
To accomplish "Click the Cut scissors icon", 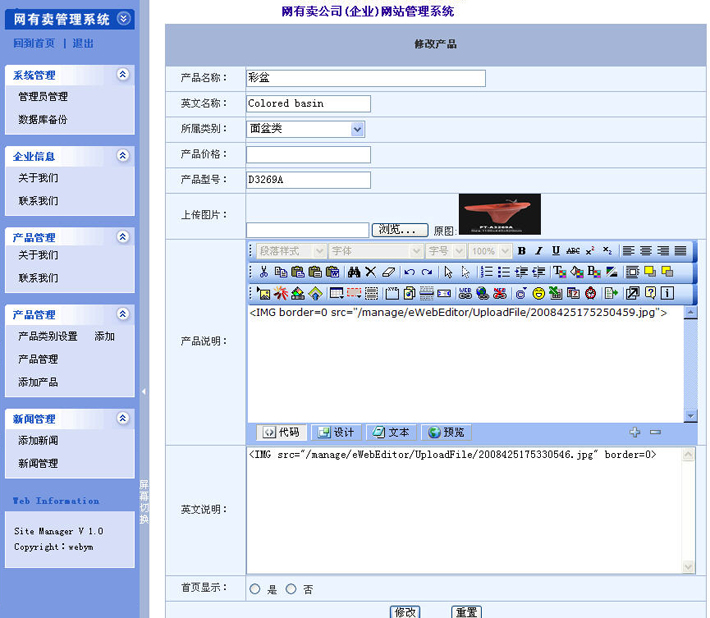I will click(x=264, y=272).
